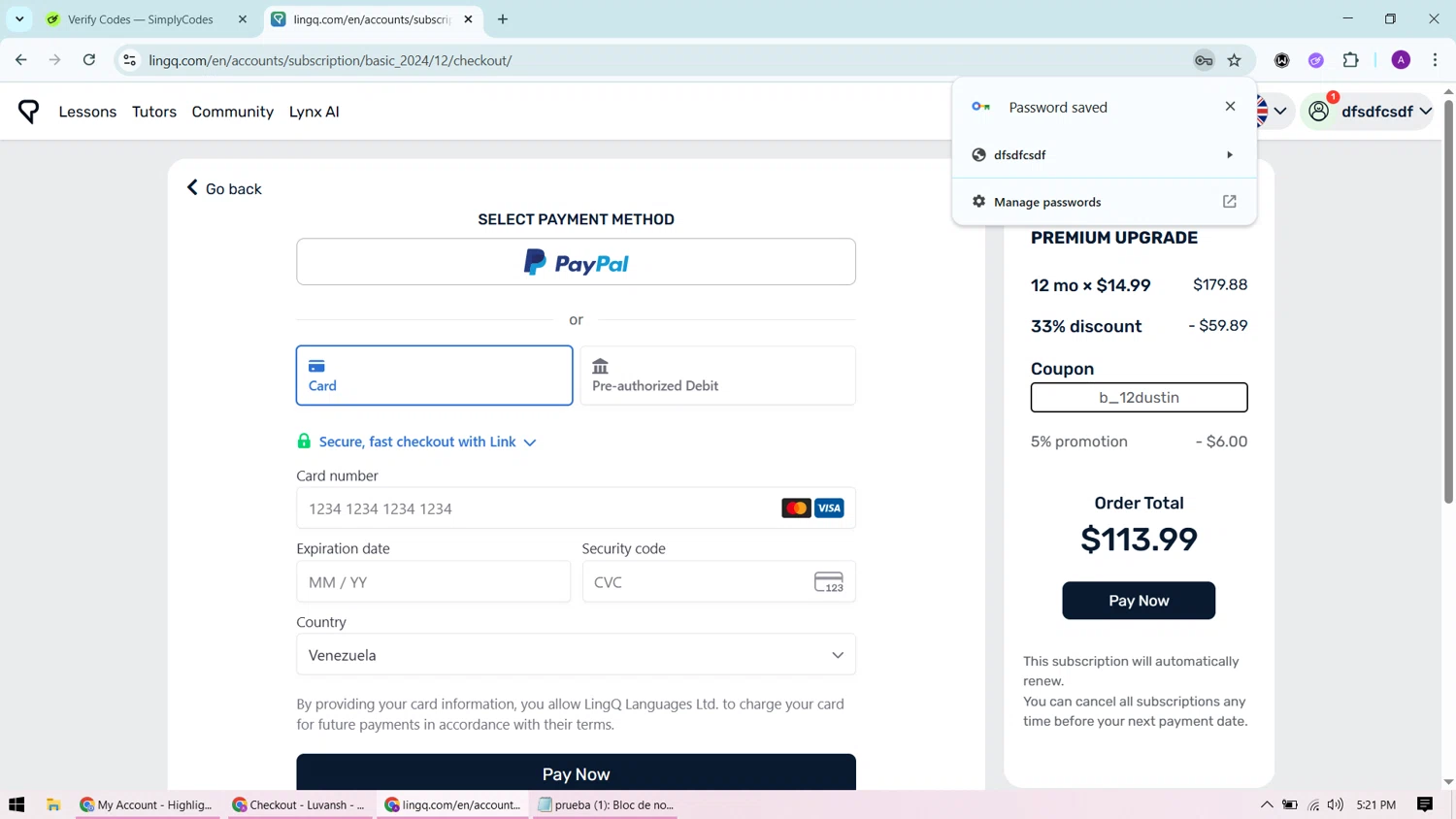This screenshot has width=1456, height=819.
Task: Switch to Checkout - Luvansh taskbar window
Action: point(300,804)
